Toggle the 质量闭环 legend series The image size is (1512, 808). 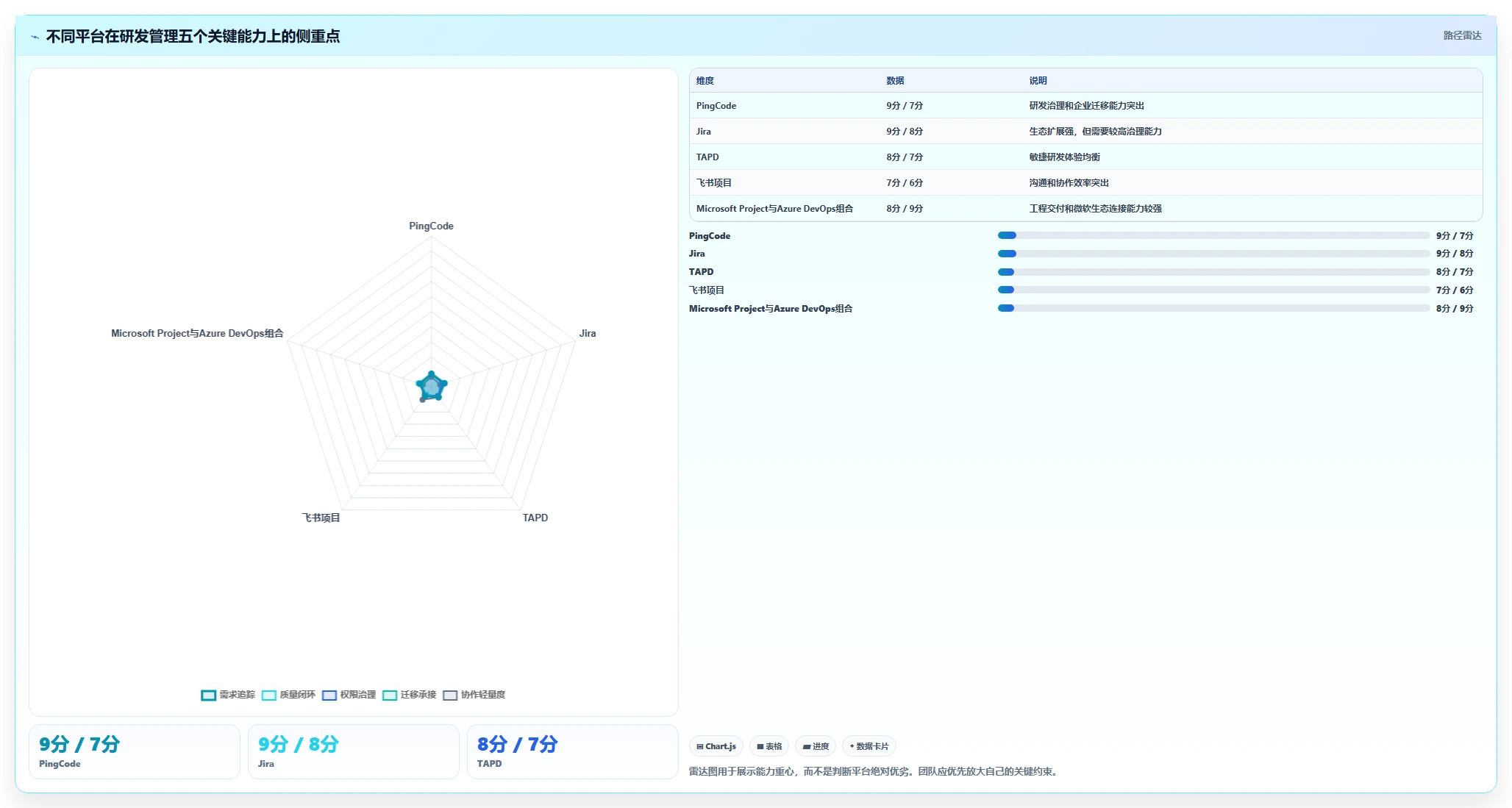pyautogui.click(x=288, y=695)
